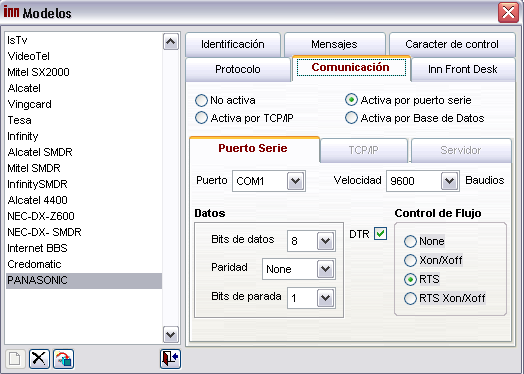Image resolution: width=524 pixels, height=374 pixels.
Task: Select VideoTel in the model list
Action: (84, 56)
